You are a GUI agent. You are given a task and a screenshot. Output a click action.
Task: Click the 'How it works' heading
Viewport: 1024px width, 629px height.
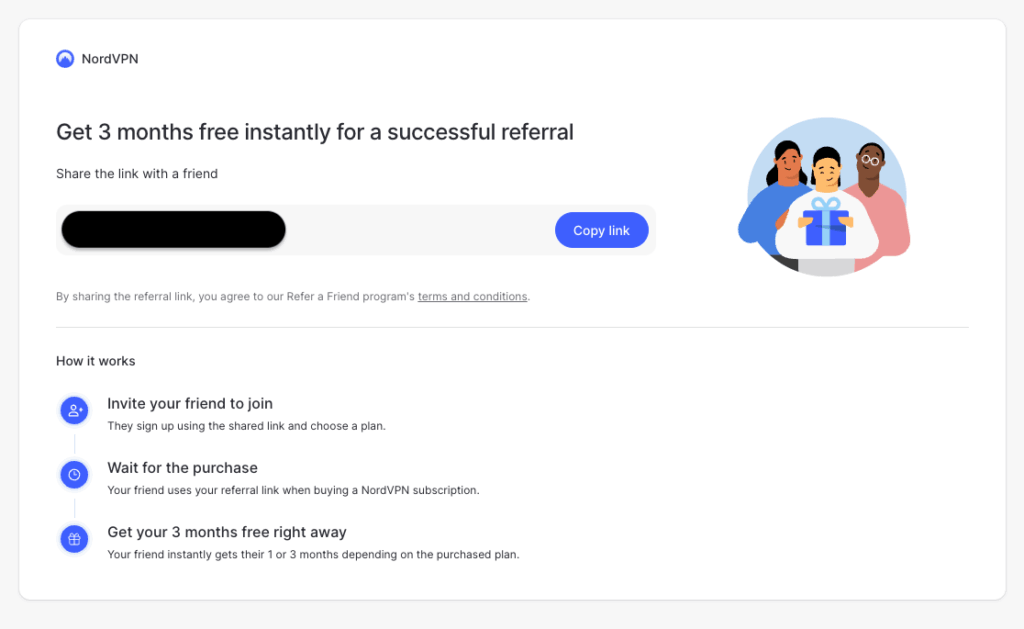(x=96, y=361)
